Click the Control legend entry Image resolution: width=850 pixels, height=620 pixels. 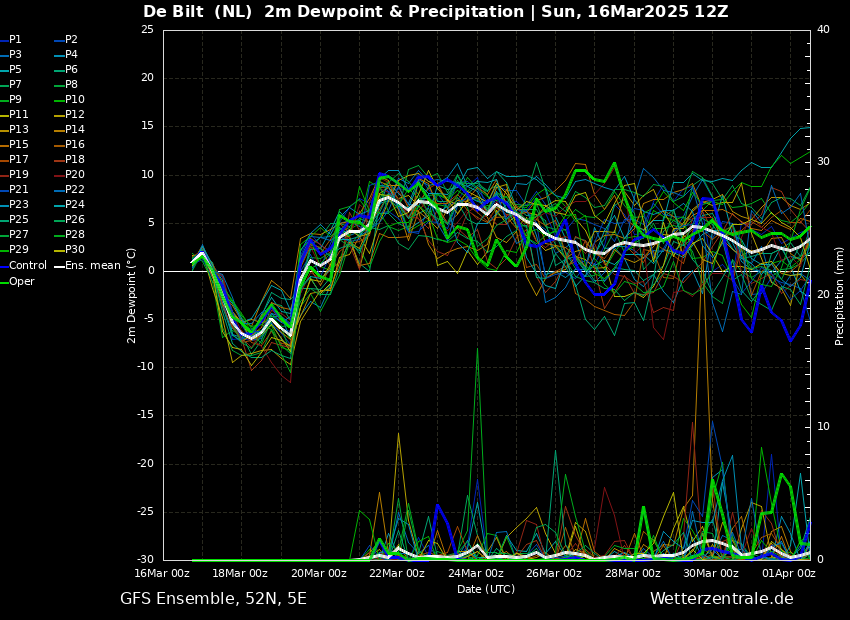27,266
